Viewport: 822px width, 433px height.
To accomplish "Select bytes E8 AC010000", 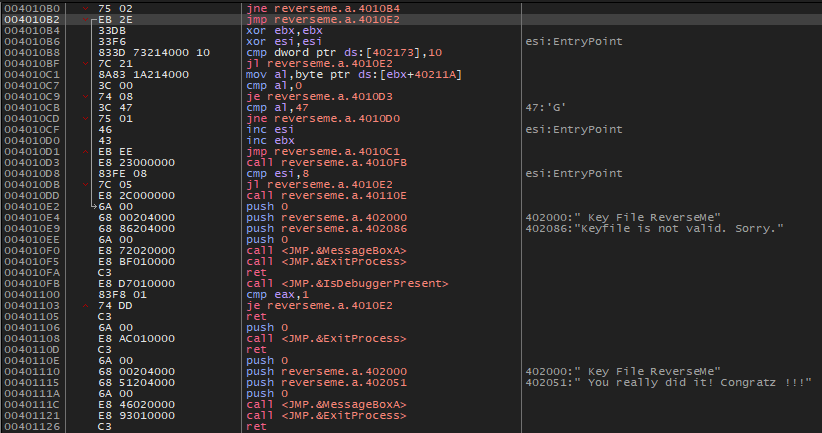I will 136,339.
